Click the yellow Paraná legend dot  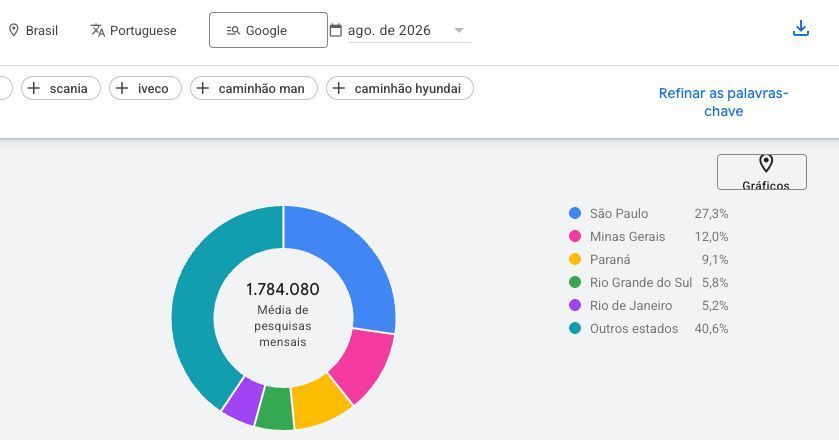575,259
